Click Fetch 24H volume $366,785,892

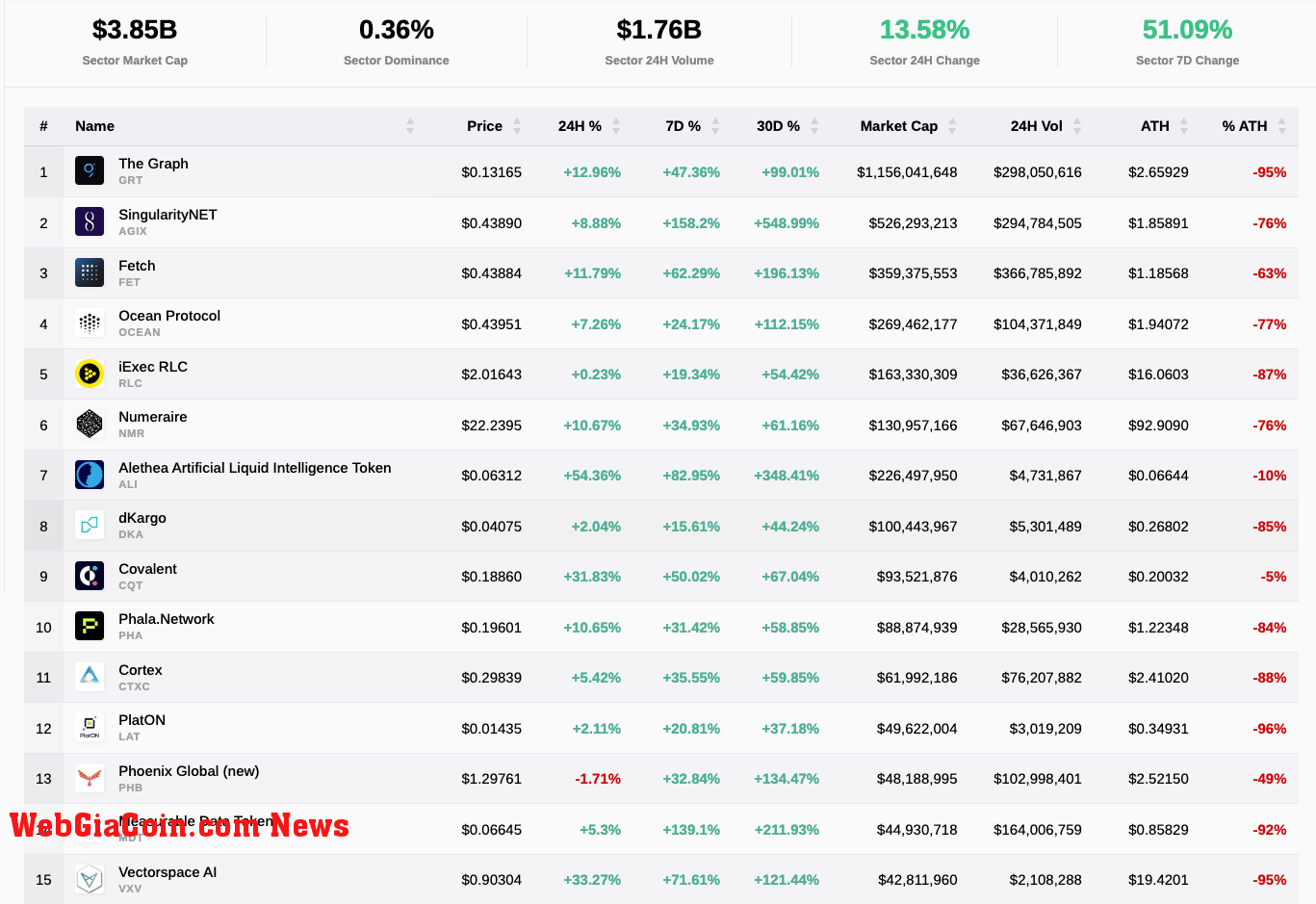1038,273
